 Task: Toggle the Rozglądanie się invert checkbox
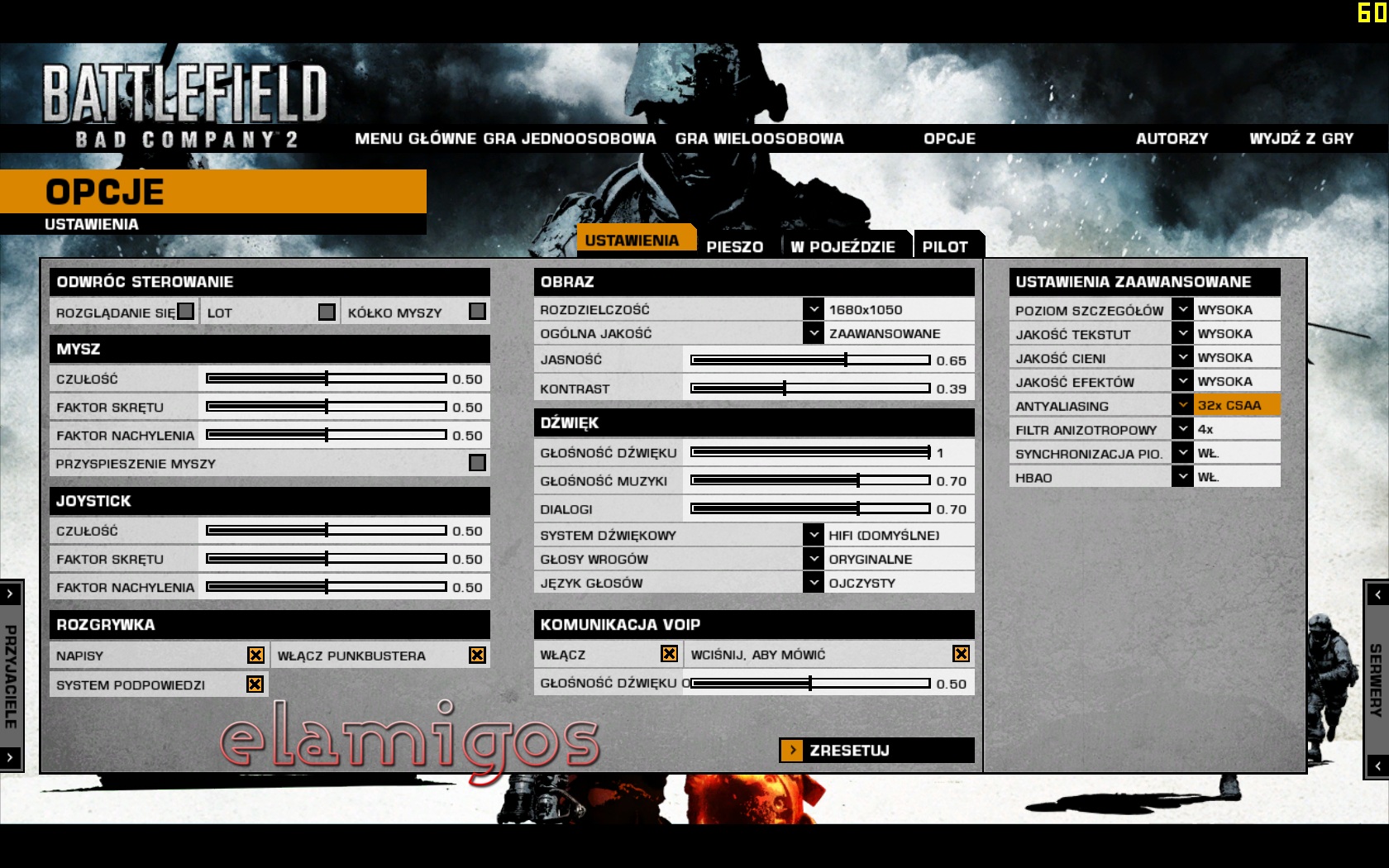pyautogui.click(x=186, y=312)
